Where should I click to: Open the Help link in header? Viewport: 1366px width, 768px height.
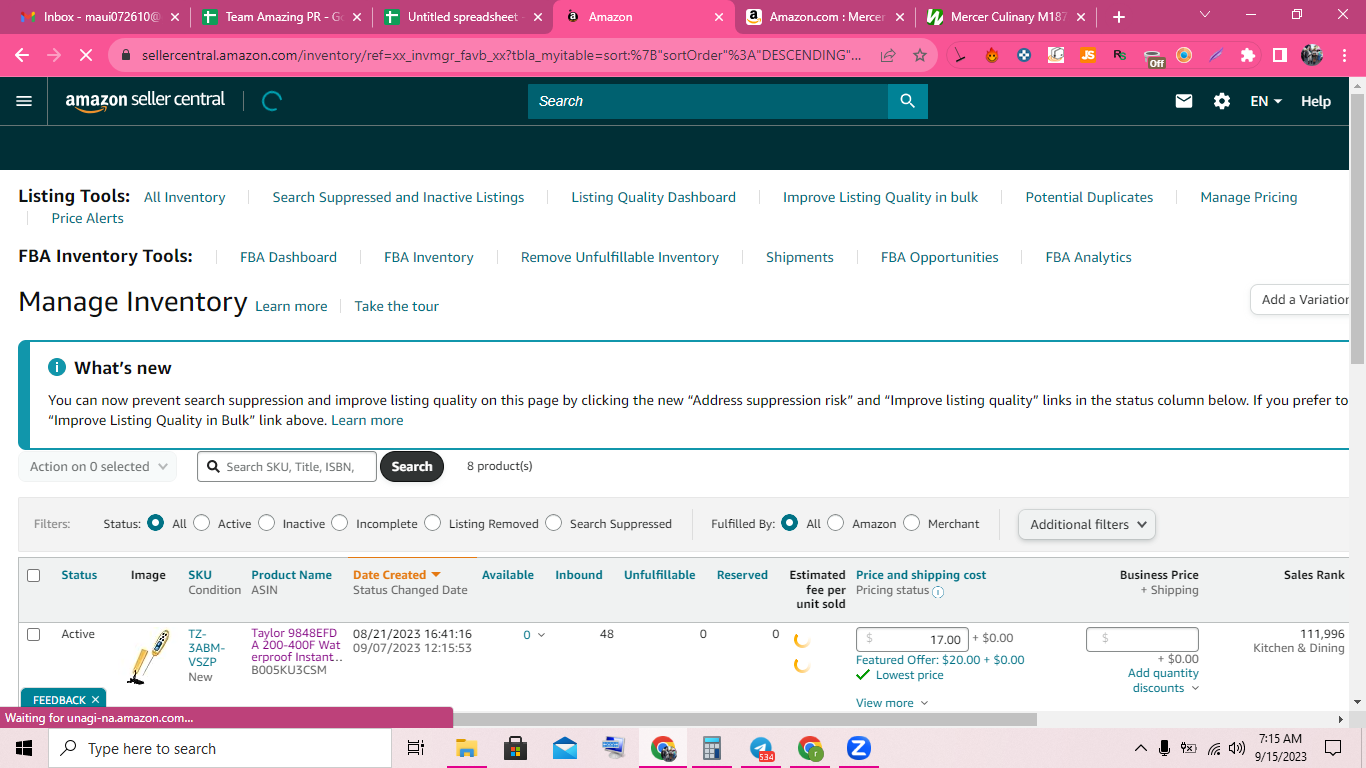click(x=1316, y=101)
